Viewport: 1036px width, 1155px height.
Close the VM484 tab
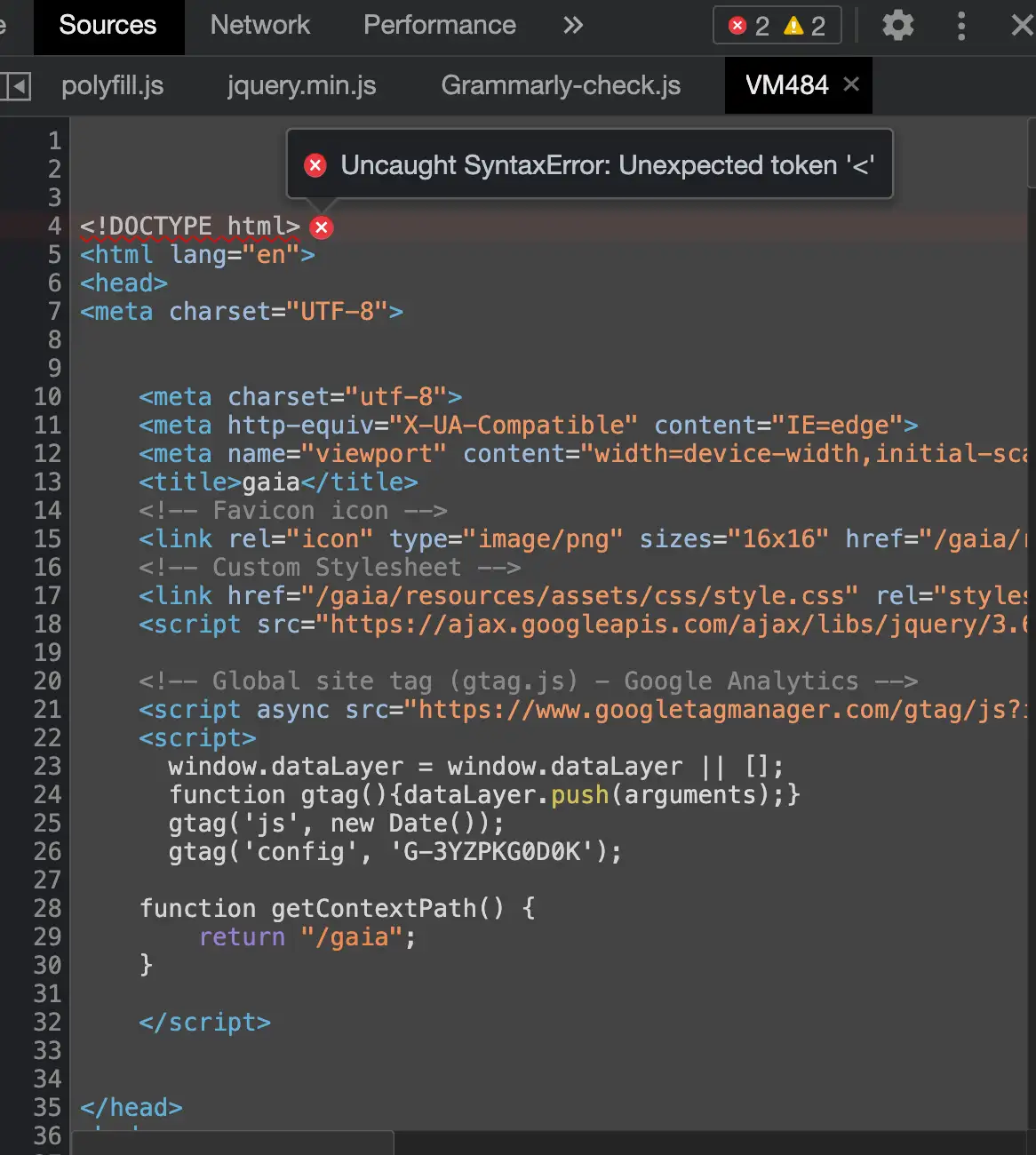click(x=851, y=84)
